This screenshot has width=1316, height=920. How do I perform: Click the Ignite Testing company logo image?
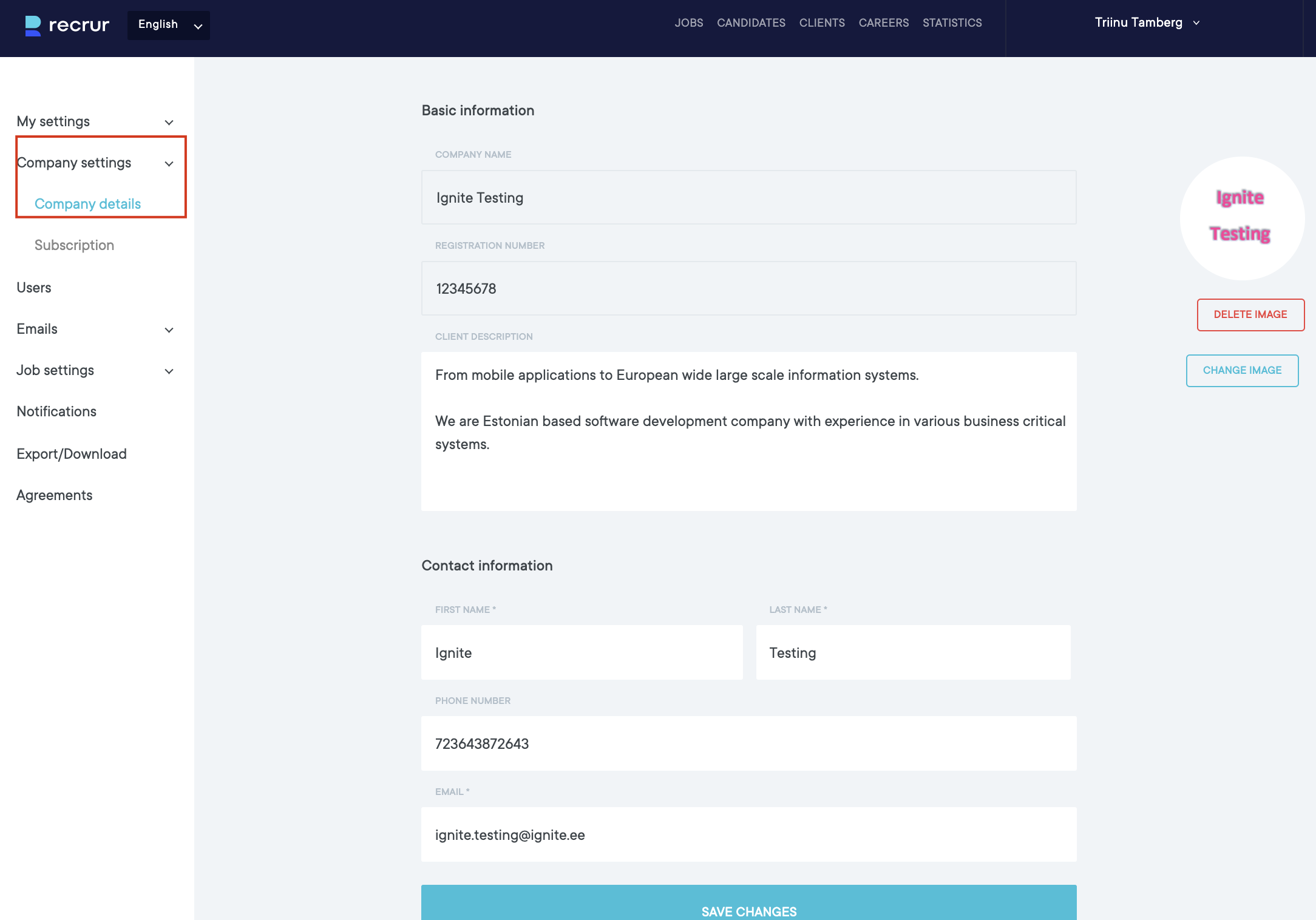click(1241, 218)
